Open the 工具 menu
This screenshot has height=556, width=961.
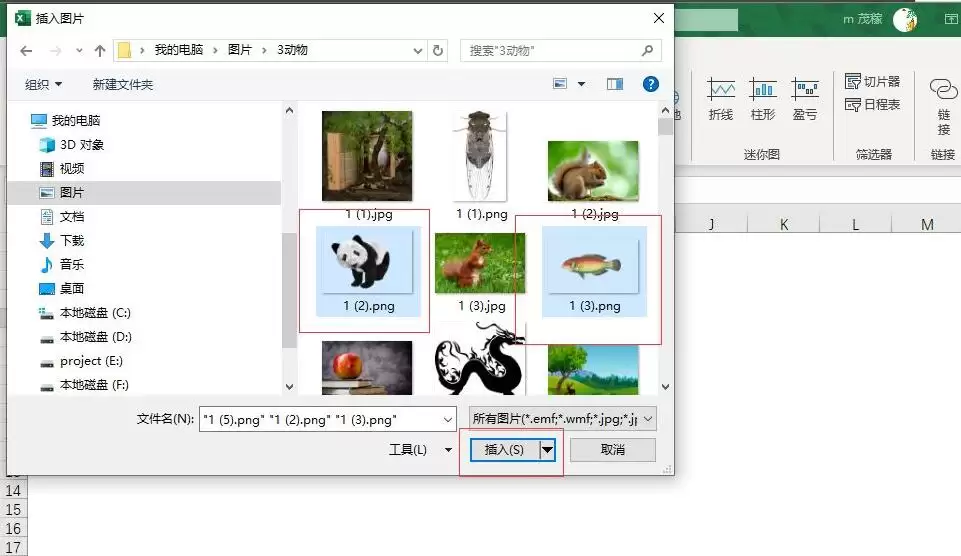pos(420,450)
